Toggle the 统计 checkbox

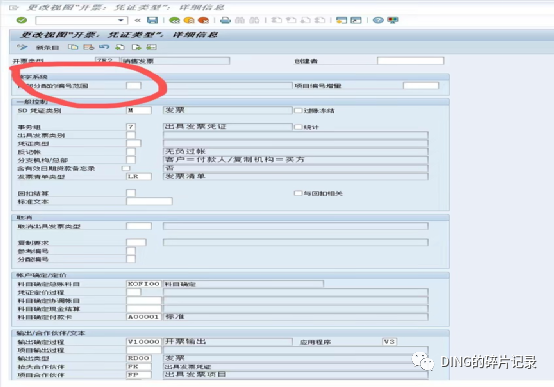point(298,127)
